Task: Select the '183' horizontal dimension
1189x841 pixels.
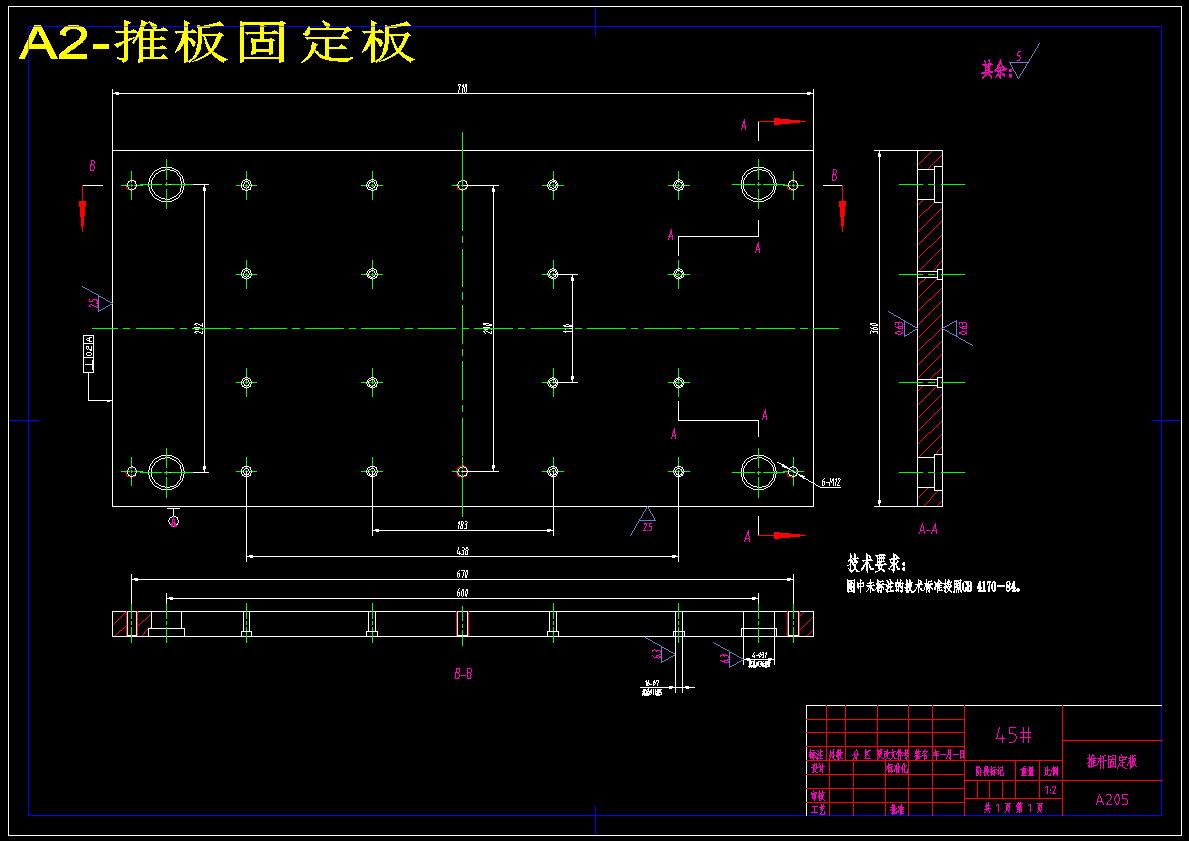Action: pyautogui.click(x=463, y=525)
